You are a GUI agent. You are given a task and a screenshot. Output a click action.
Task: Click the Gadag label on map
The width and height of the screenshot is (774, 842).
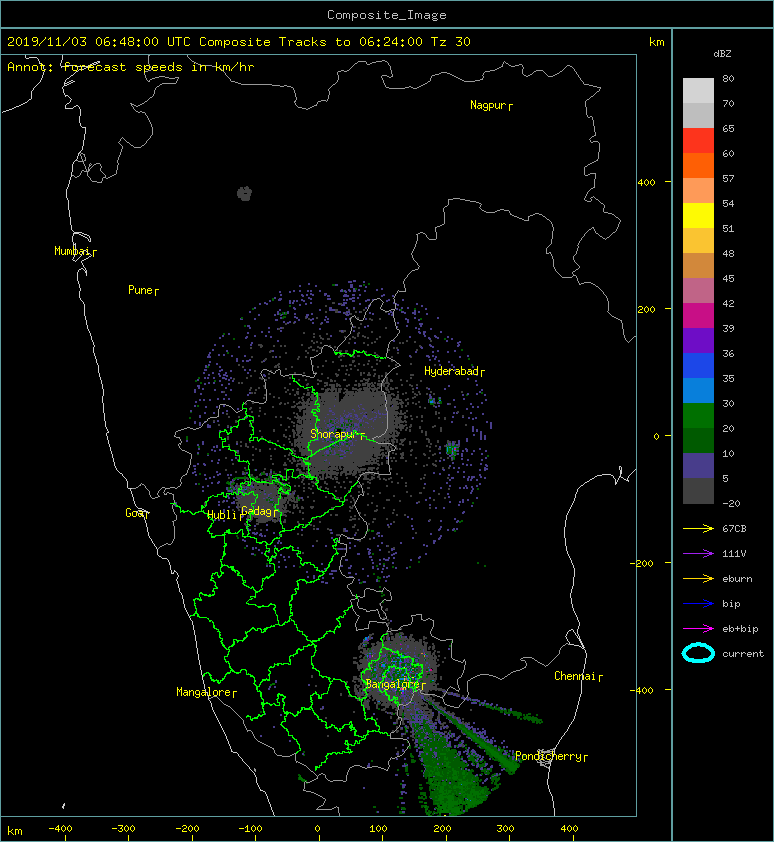pos(257,511)
